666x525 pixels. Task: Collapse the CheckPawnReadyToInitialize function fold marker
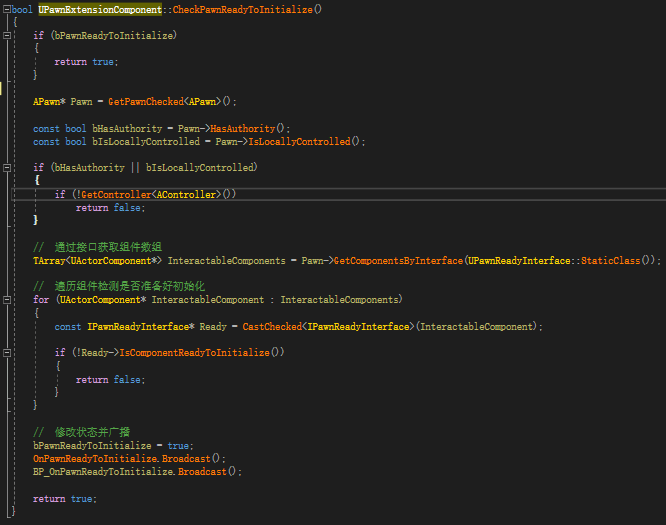[7, 9]
